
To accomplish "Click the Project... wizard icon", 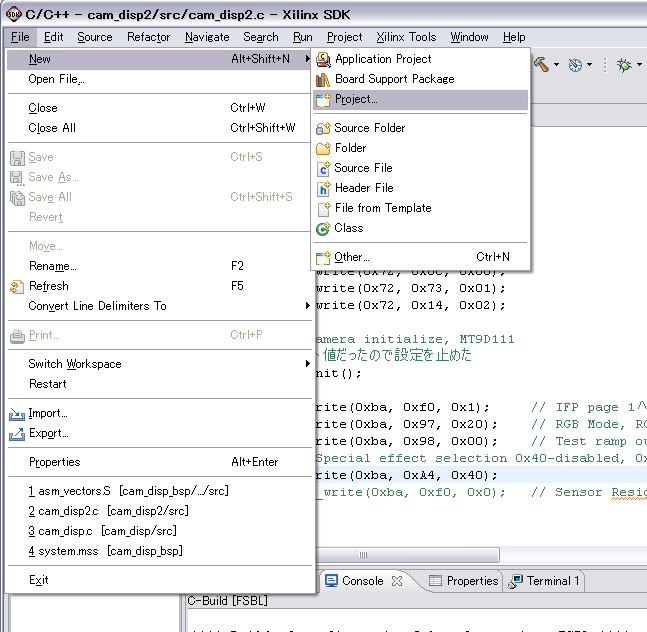I will click(323, 99).
